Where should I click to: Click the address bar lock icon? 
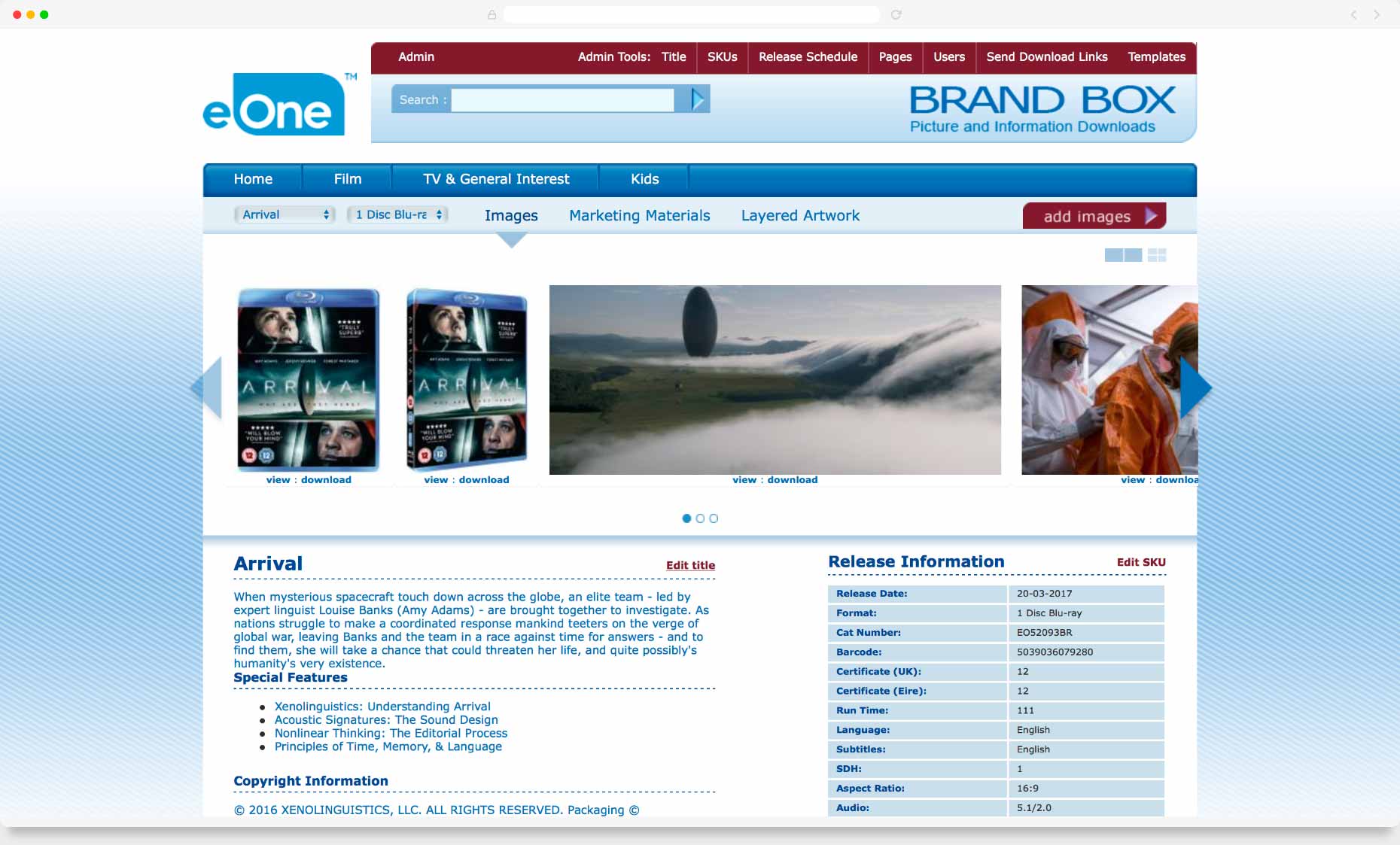[492, 14]
